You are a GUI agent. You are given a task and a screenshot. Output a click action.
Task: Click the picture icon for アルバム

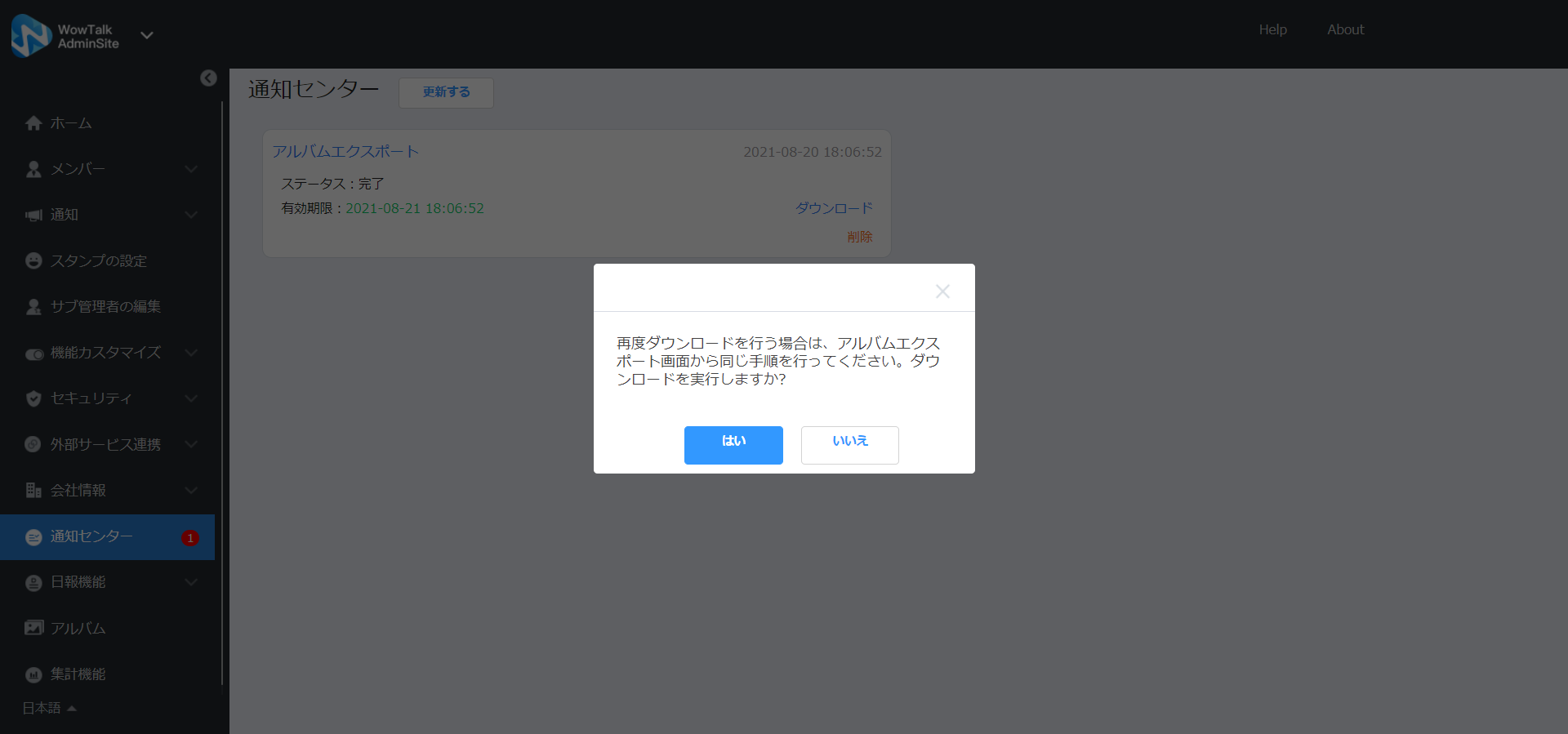[33, 628]
